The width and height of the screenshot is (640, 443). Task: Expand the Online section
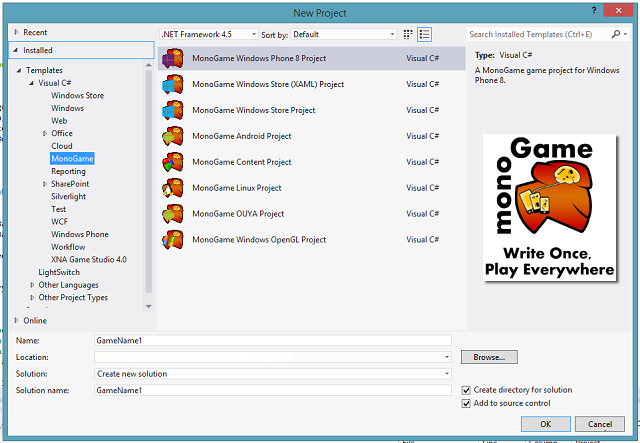(16, 321)
